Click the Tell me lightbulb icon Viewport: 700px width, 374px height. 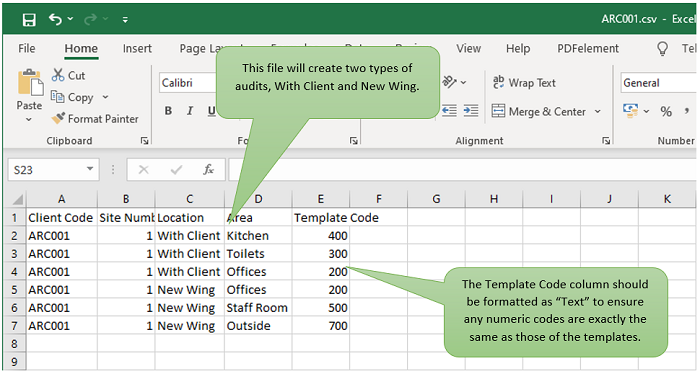662,48
